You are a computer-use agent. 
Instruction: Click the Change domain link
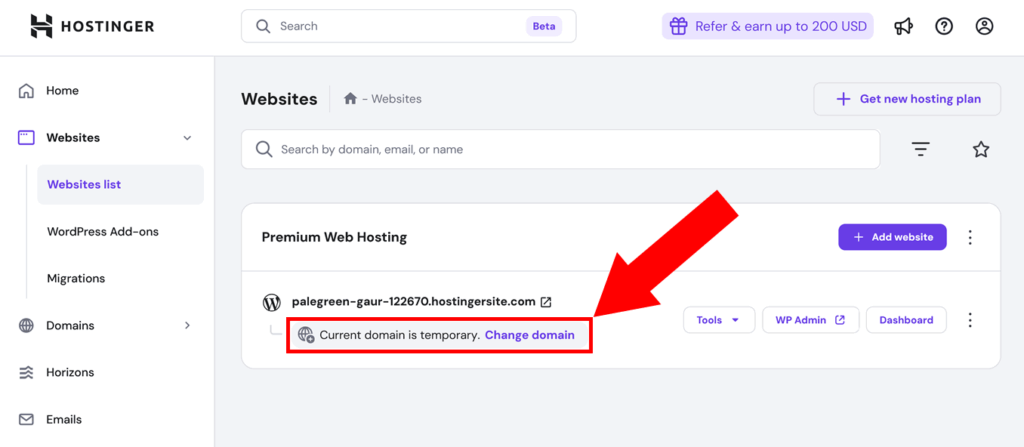tap(530, 335)
